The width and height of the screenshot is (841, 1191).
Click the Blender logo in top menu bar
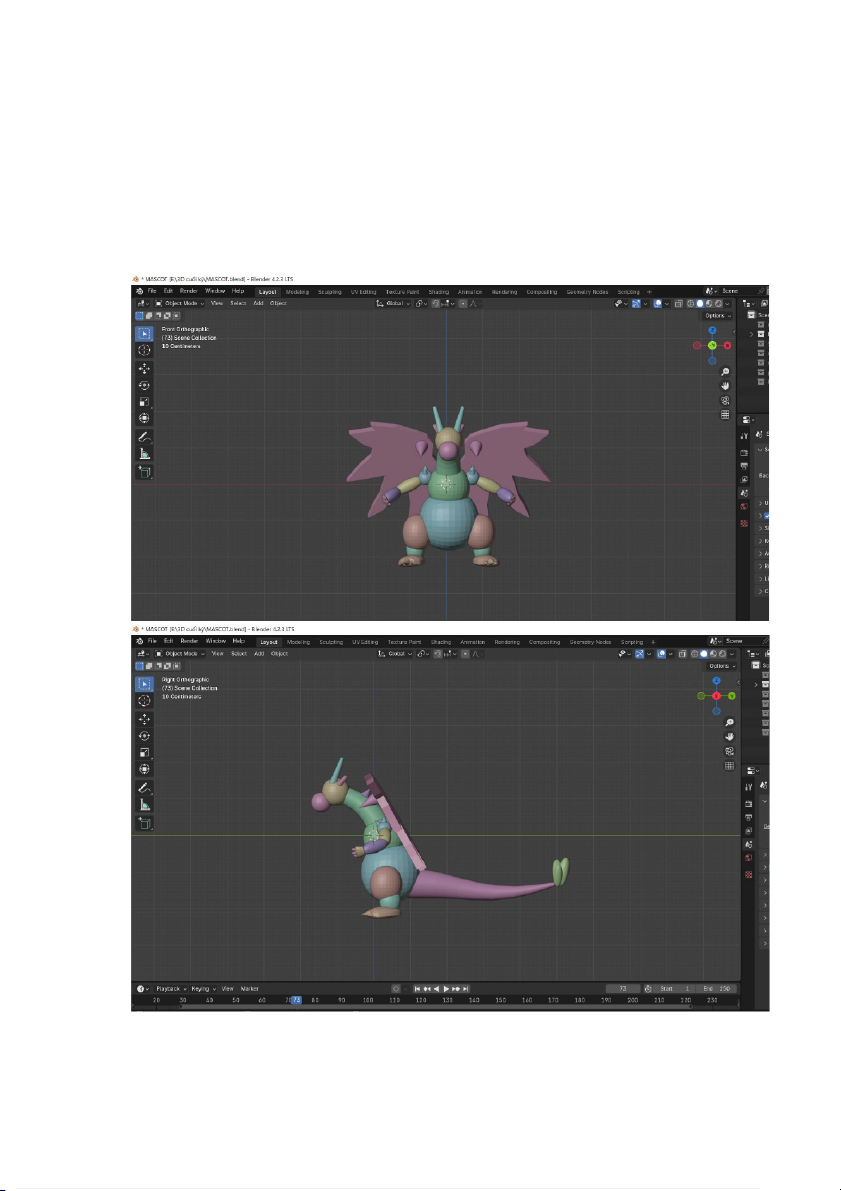click(x=139, y=291)
